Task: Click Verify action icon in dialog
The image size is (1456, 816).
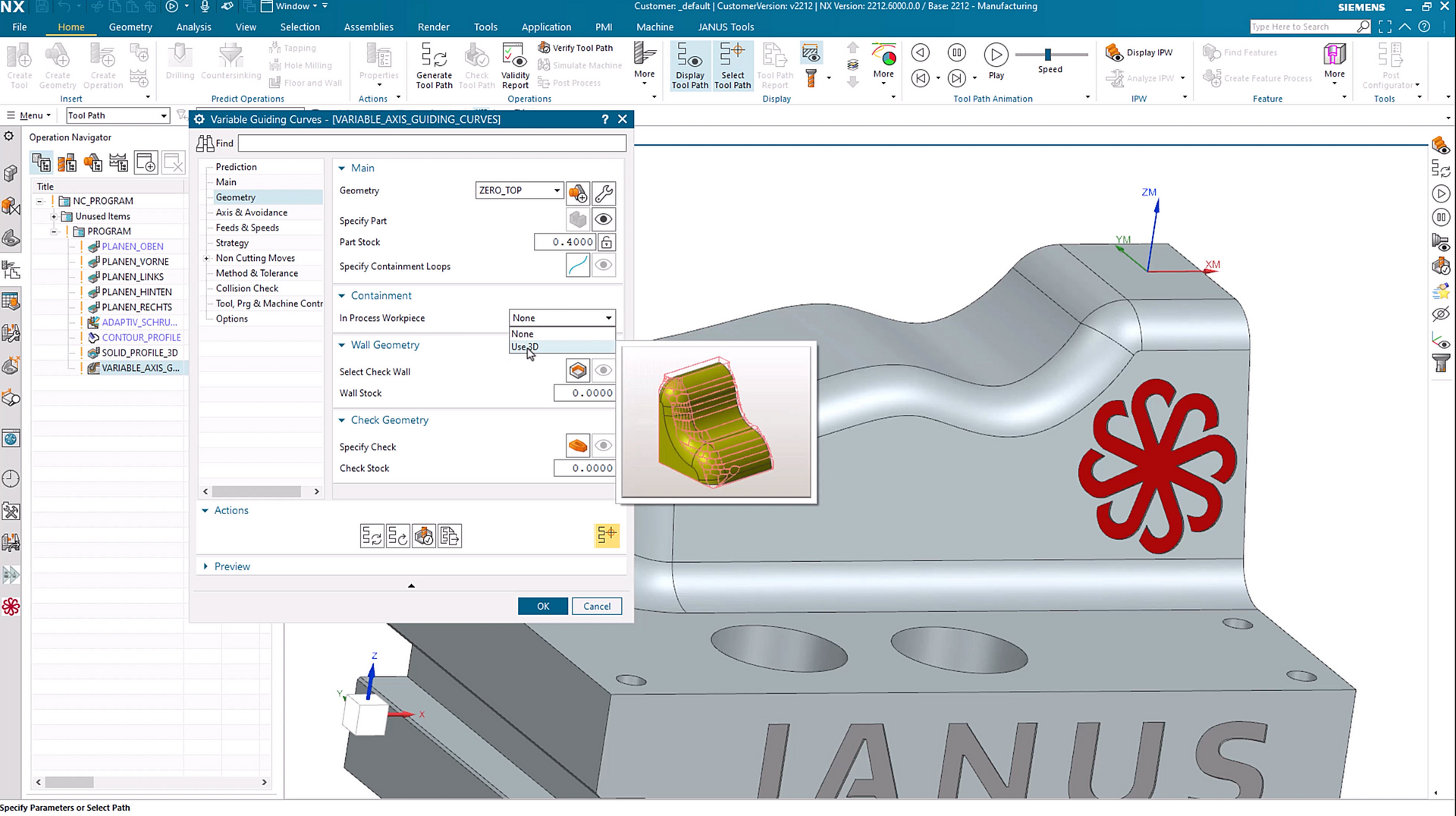Action: click(424, 536)
